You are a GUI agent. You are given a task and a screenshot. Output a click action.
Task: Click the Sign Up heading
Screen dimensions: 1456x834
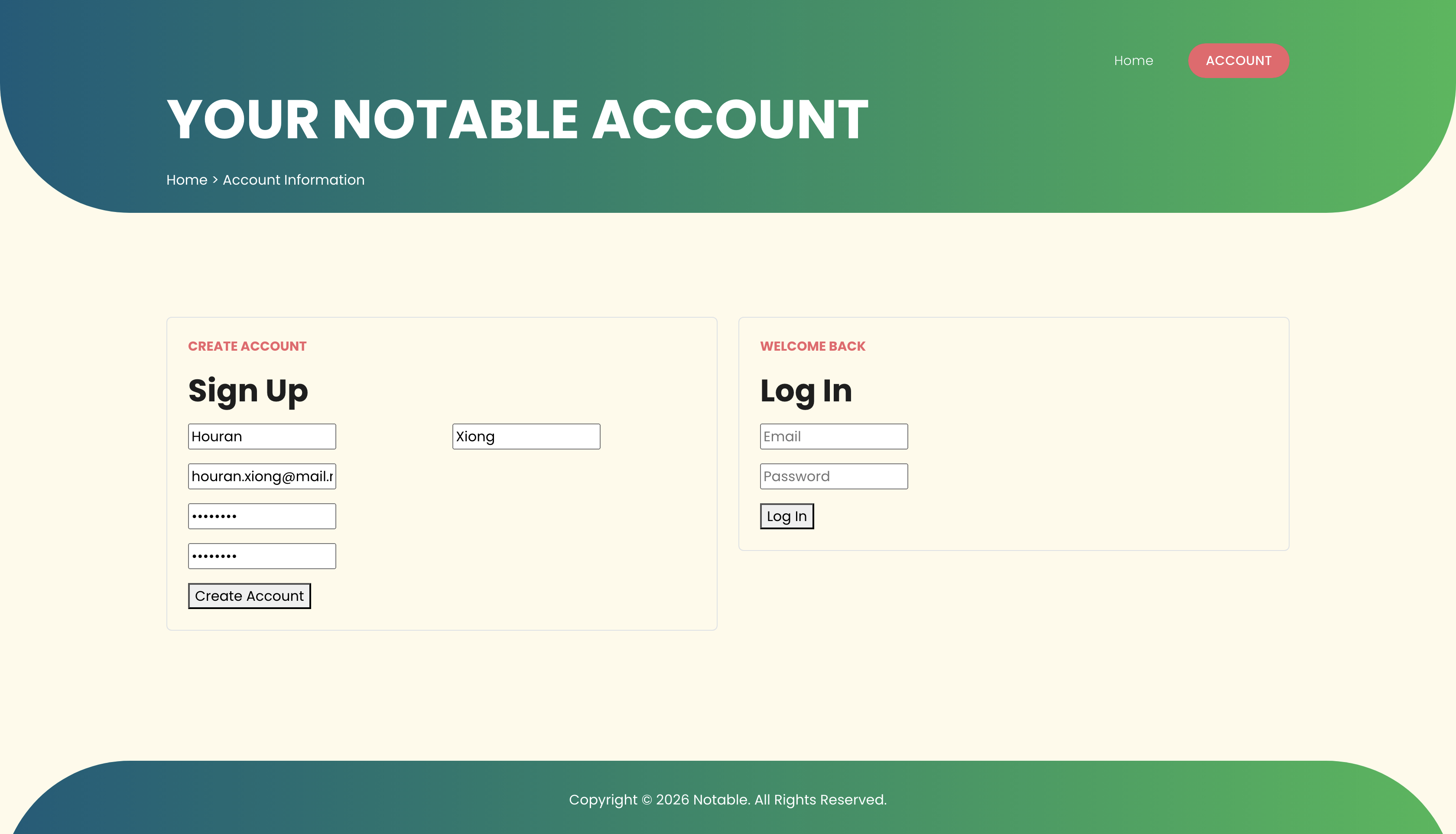[x=248, y=391]
